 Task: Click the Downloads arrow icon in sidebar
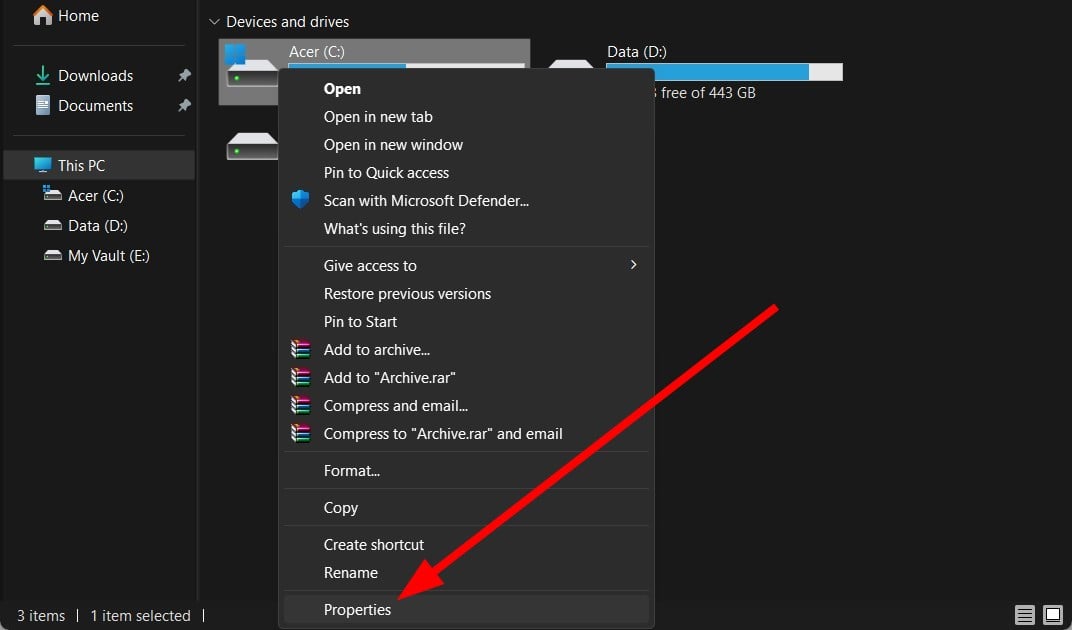pos(42,75)
